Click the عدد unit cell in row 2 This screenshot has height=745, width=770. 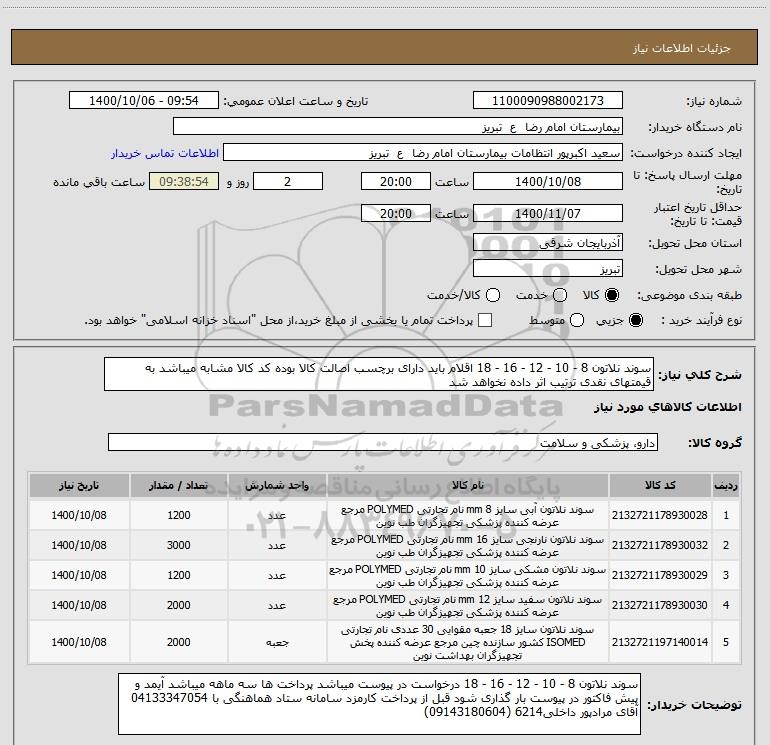(277, 546)
